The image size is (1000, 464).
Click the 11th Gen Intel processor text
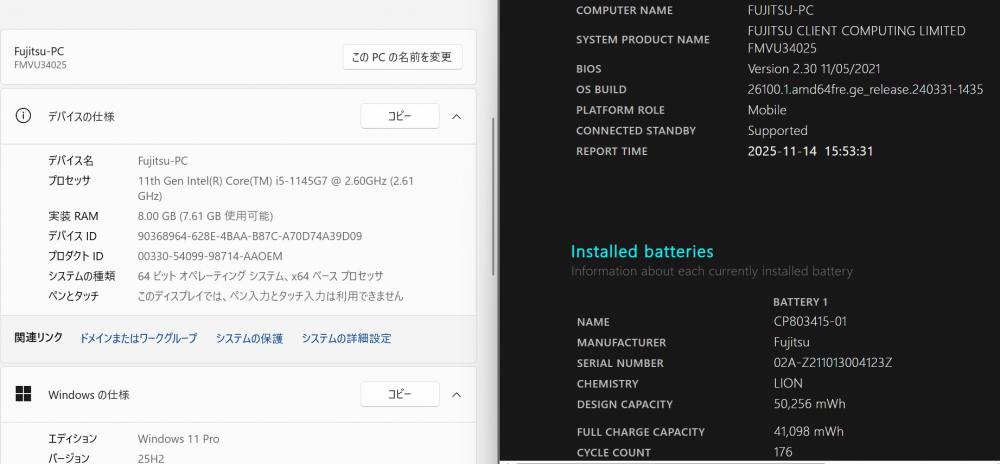(276, 188)
